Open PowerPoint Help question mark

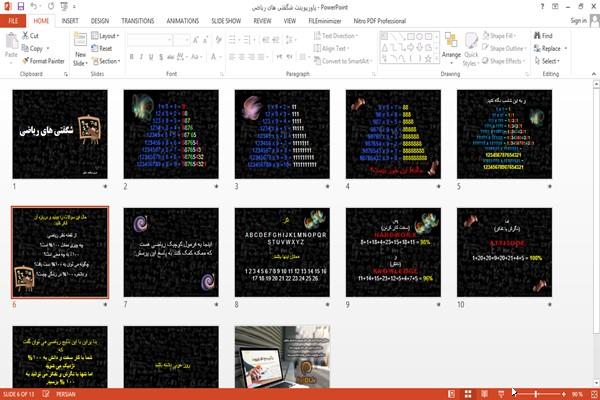542,7
